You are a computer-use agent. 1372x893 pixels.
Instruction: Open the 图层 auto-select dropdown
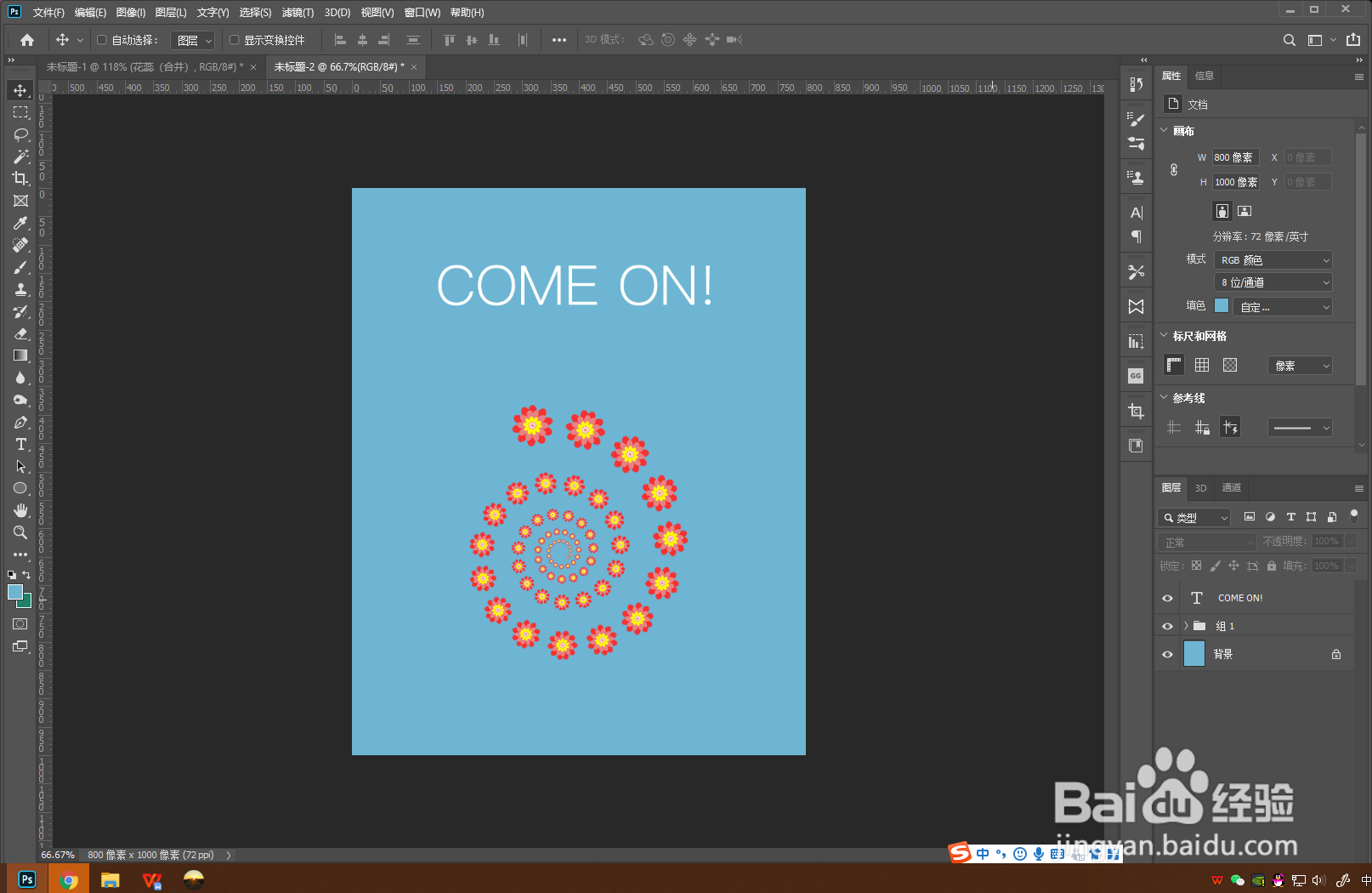click(193, 40)
